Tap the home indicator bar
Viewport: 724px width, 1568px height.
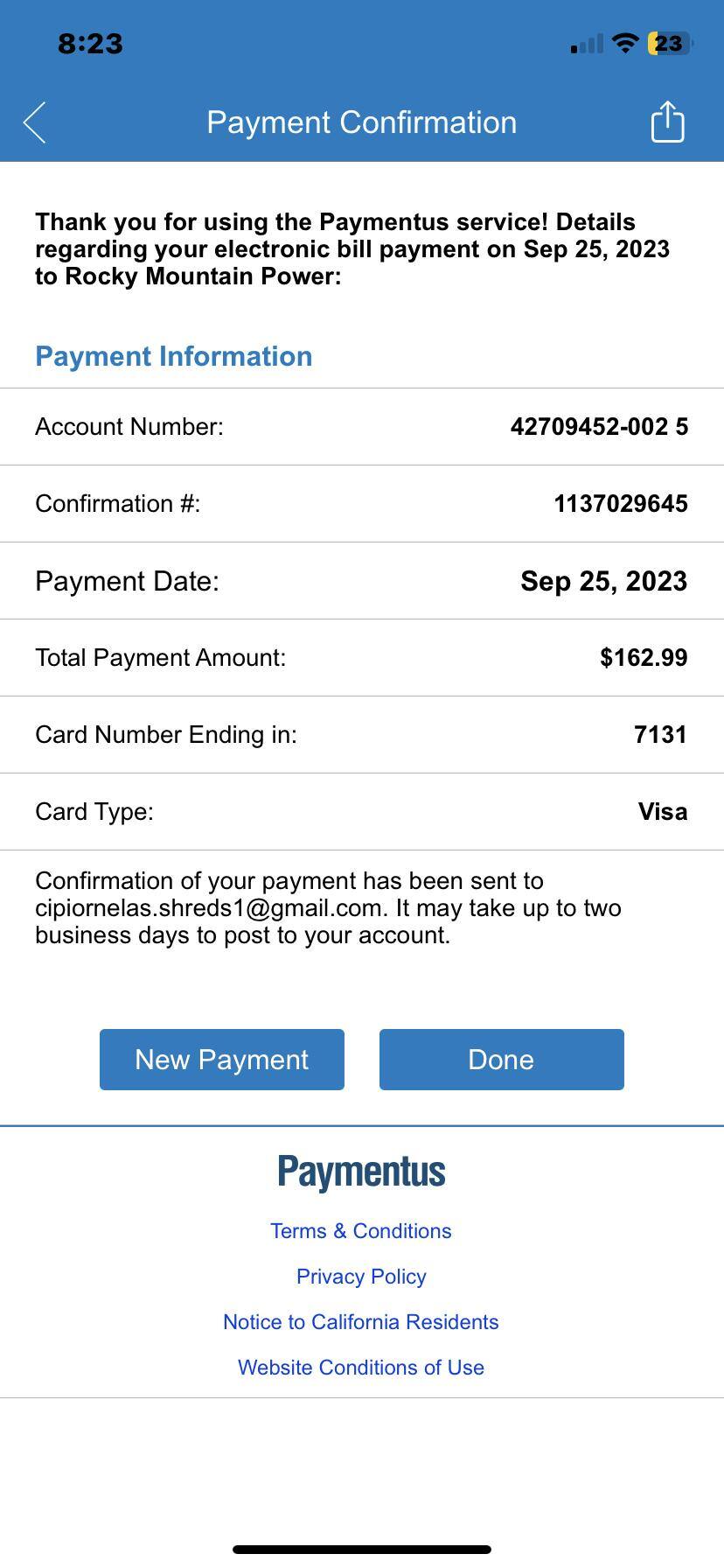click(x=361, y=1550)
